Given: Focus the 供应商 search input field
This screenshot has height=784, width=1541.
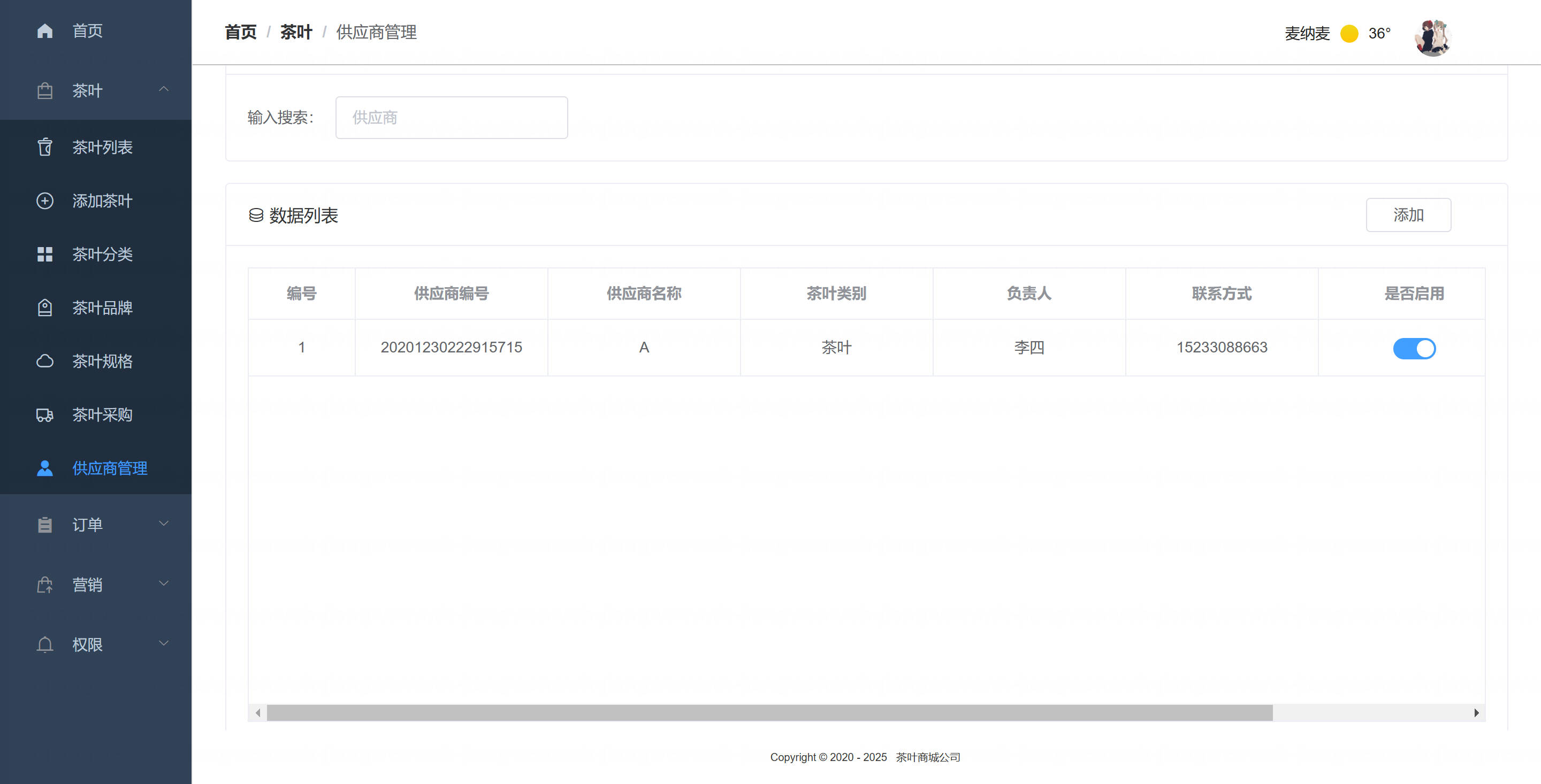Looking at the screenshot, I should [451, 118].
